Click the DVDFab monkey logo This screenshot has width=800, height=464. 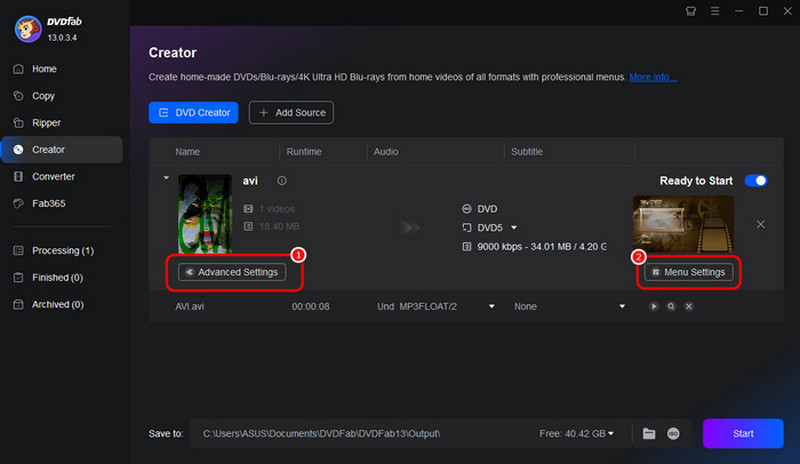pos(28,29)
